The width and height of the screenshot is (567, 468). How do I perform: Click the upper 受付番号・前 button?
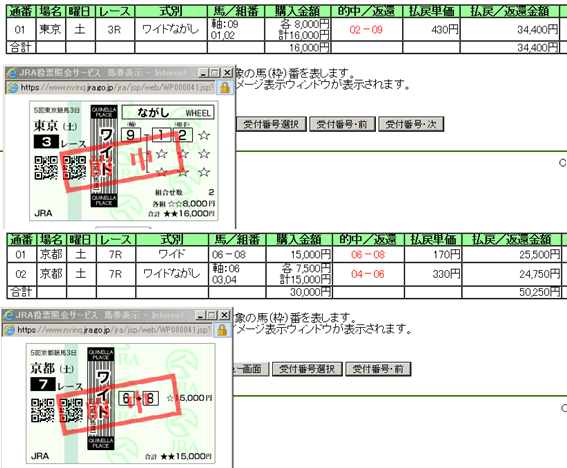342,124
